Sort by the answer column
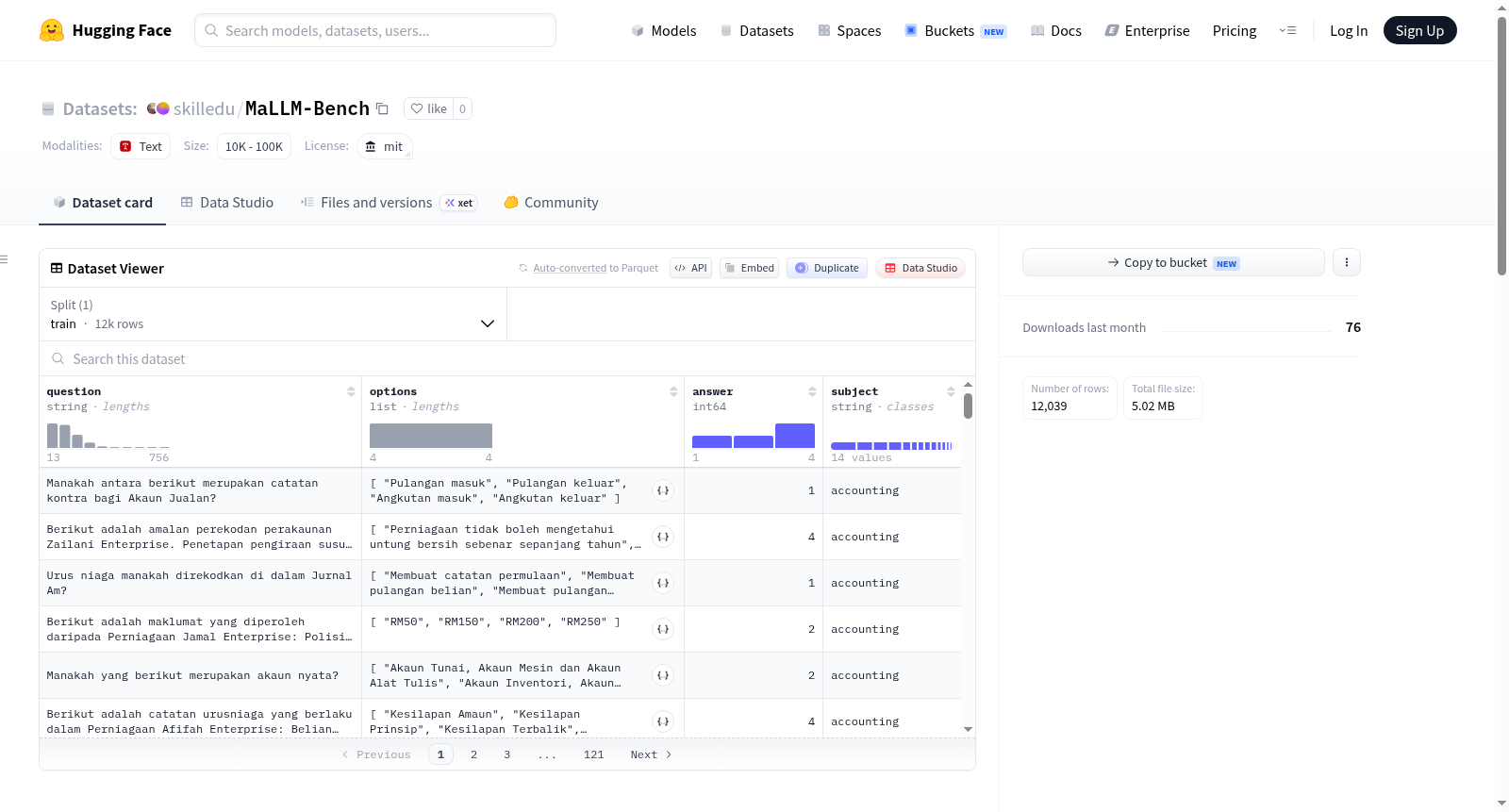The image size is (1509, 812). [x=812, y=391]
